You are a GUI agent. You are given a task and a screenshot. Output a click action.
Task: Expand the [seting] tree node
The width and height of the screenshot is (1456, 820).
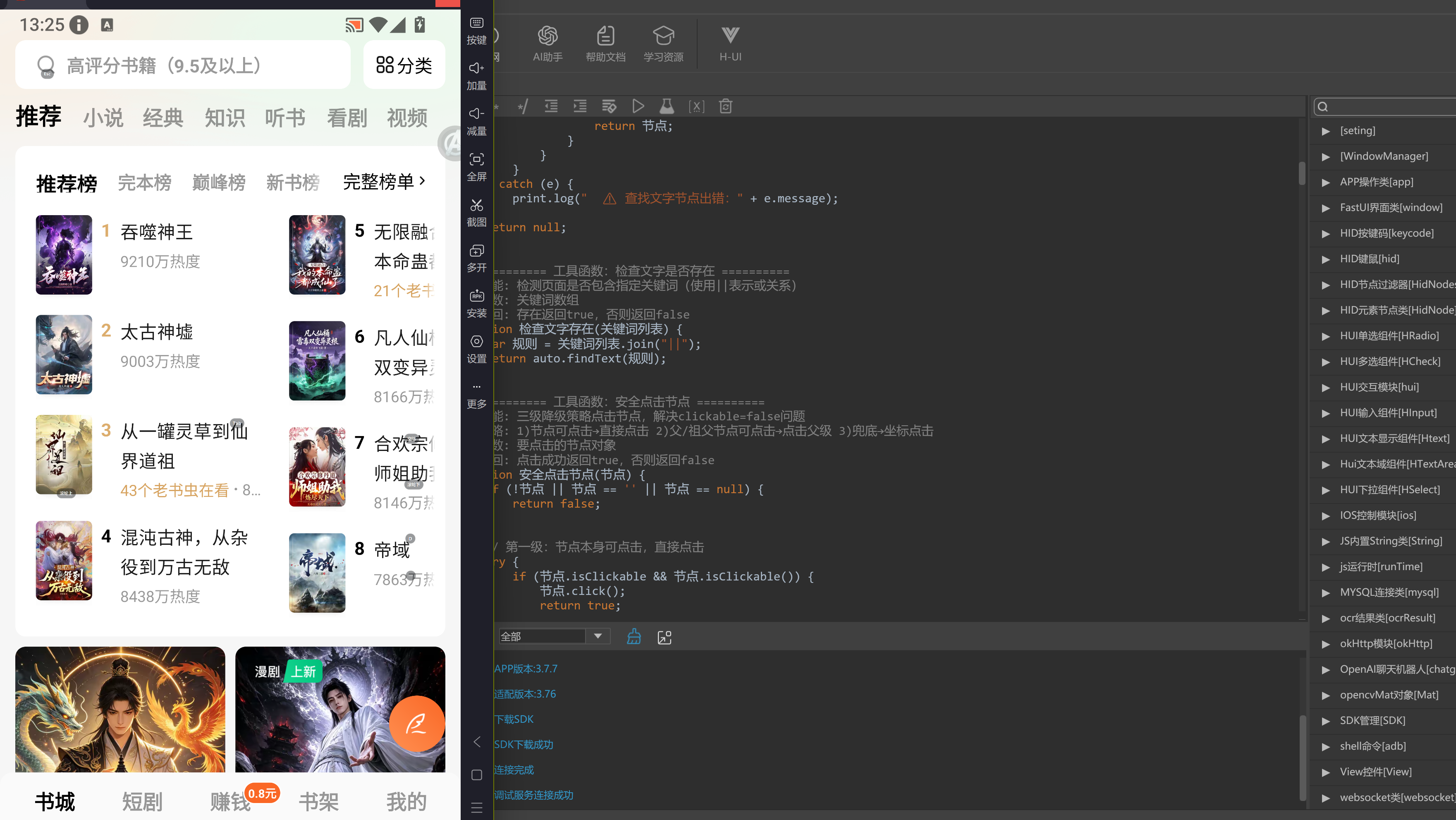(x=1325, y=131)
